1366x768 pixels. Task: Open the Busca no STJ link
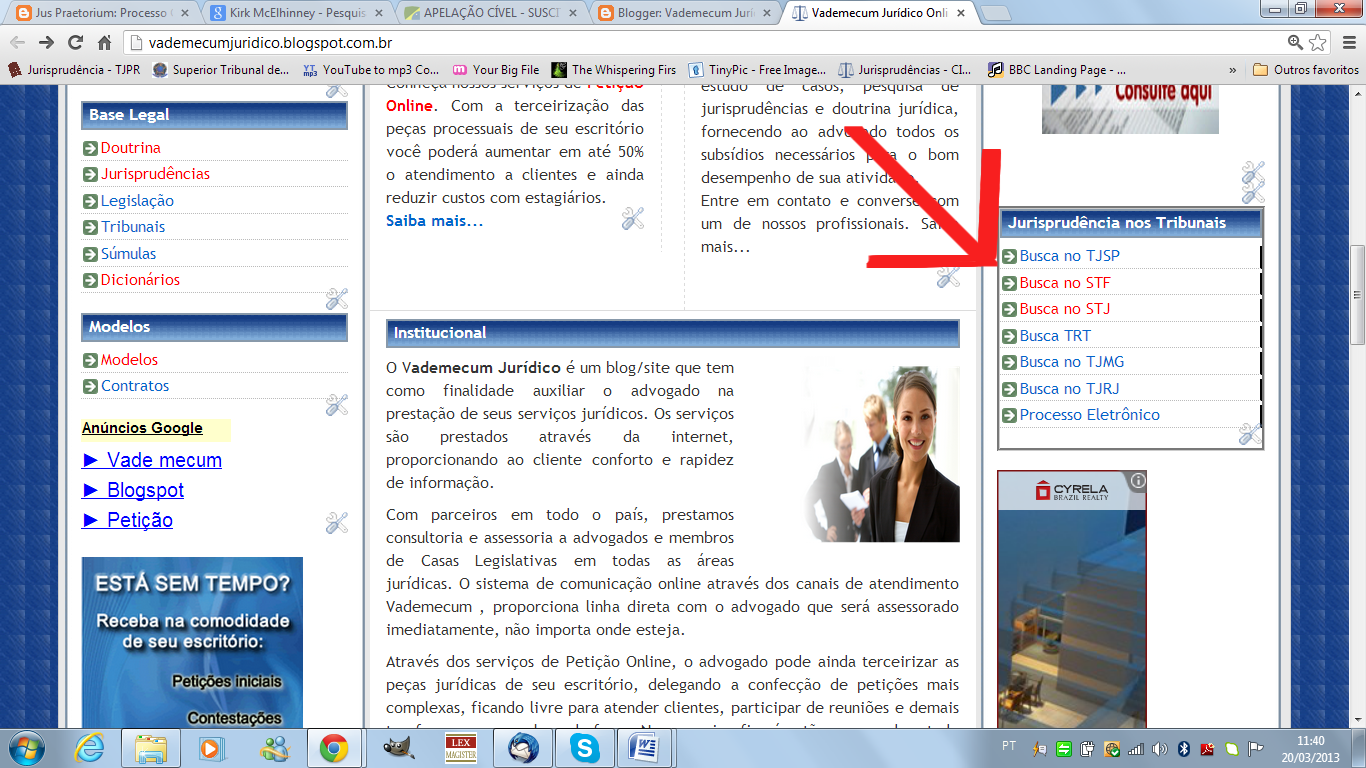(1065, 309)
